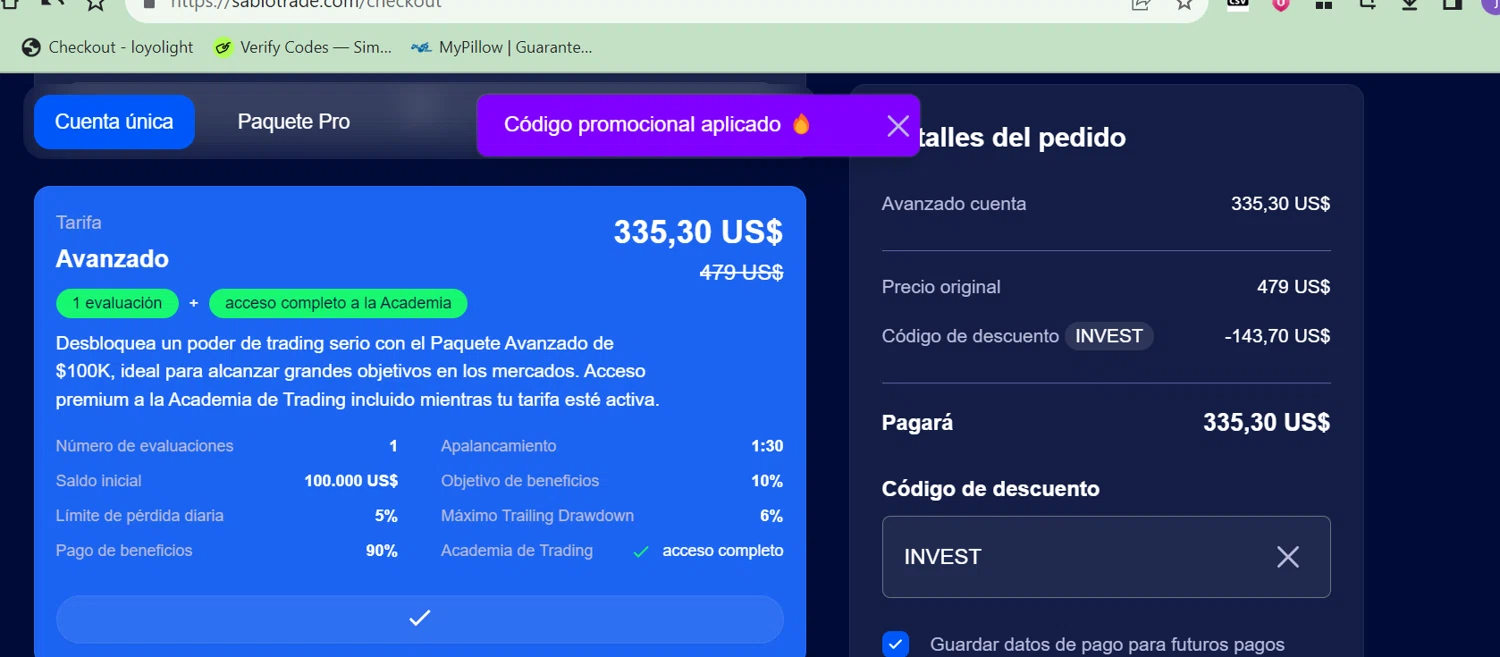
Task: Click the Código promocional aplicado message text
Action: pyautogui.click(x=642, y=124)
